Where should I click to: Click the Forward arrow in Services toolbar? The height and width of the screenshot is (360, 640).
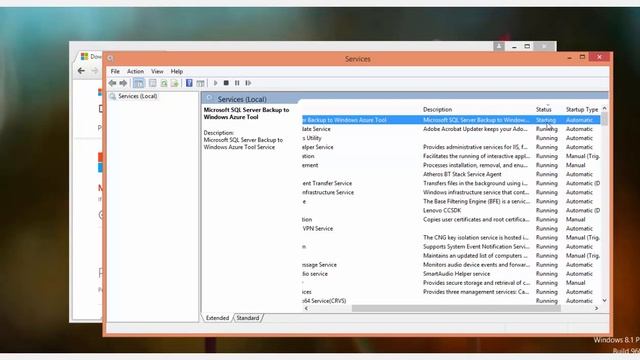point(123,83)
